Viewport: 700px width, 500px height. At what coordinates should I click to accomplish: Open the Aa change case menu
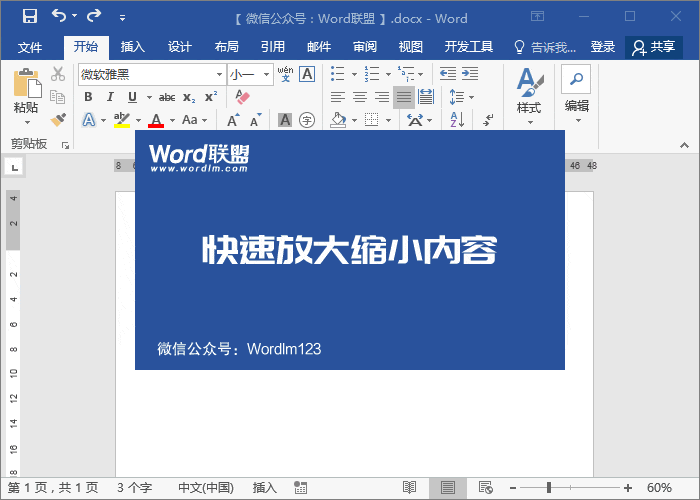(194, 120)
